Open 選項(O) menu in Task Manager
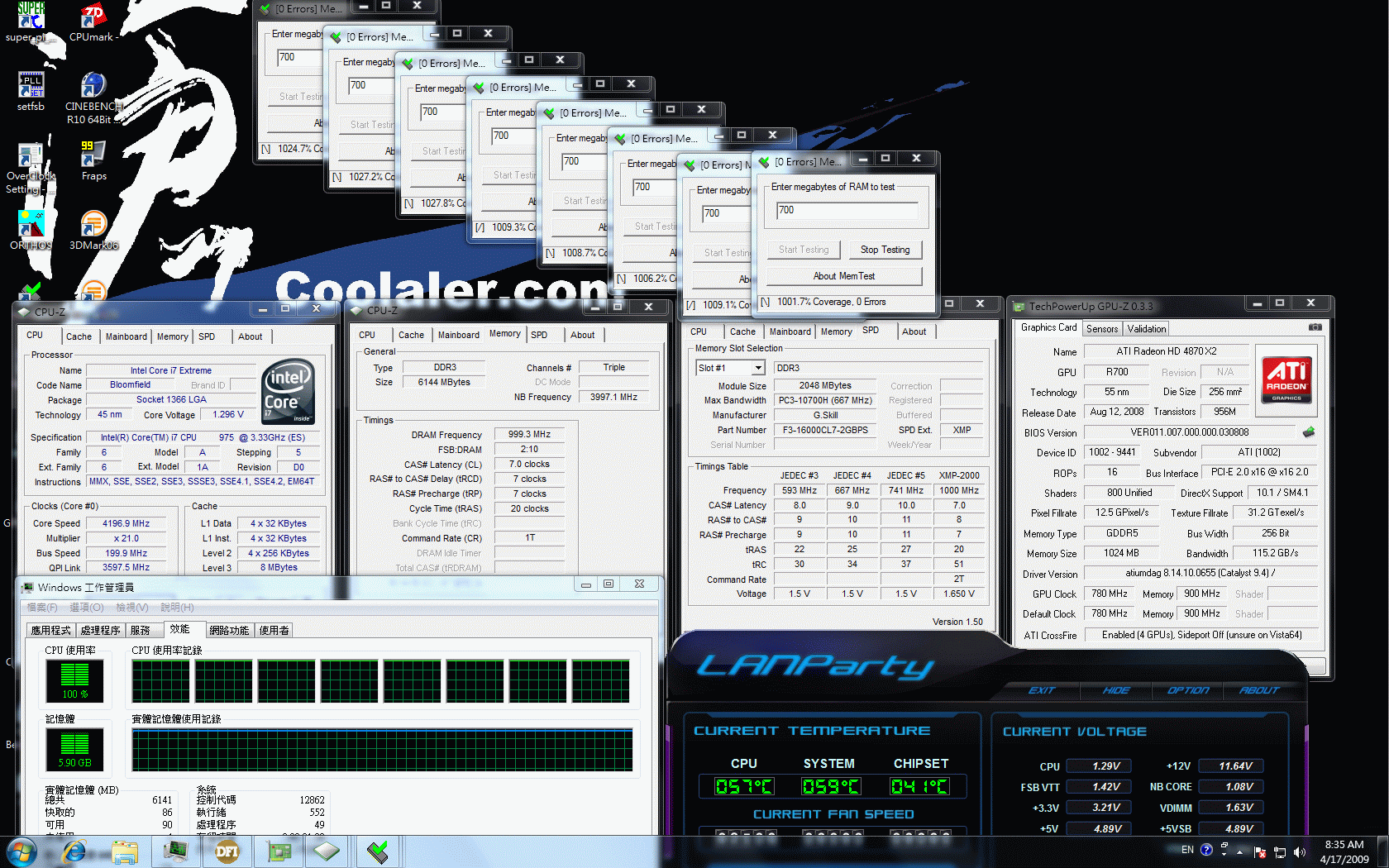The image size is (1389, 868). click(86, 608)
